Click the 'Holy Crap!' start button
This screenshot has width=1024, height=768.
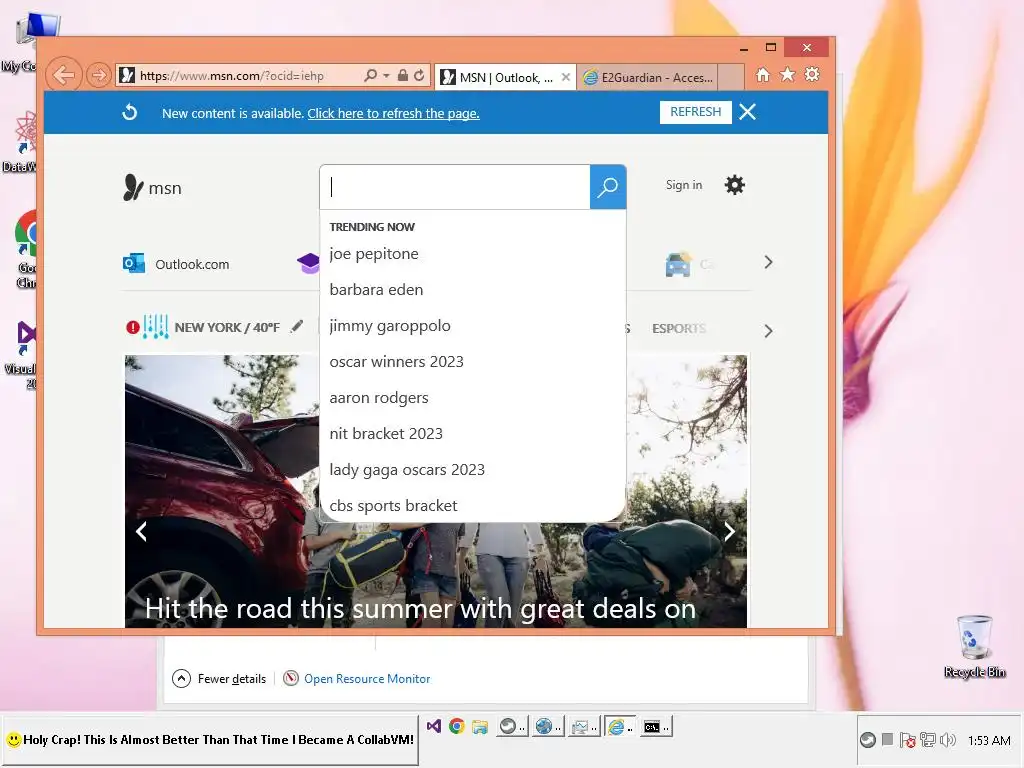click(x=210, y=740)
